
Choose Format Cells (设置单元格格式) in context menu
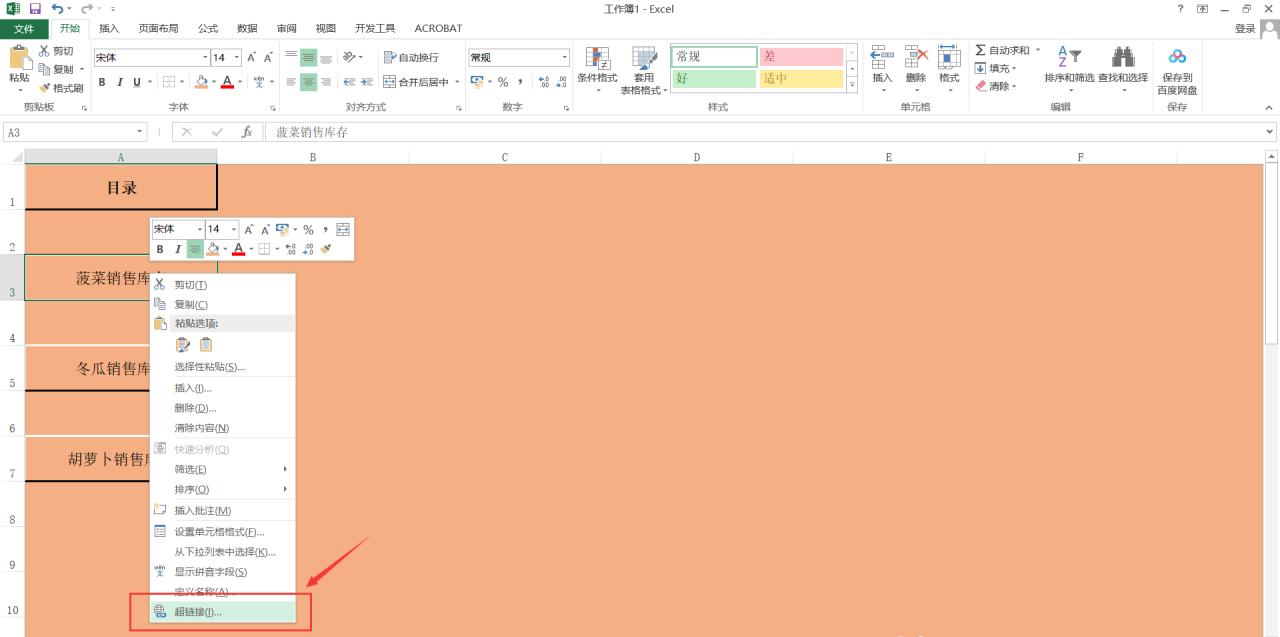222,532
